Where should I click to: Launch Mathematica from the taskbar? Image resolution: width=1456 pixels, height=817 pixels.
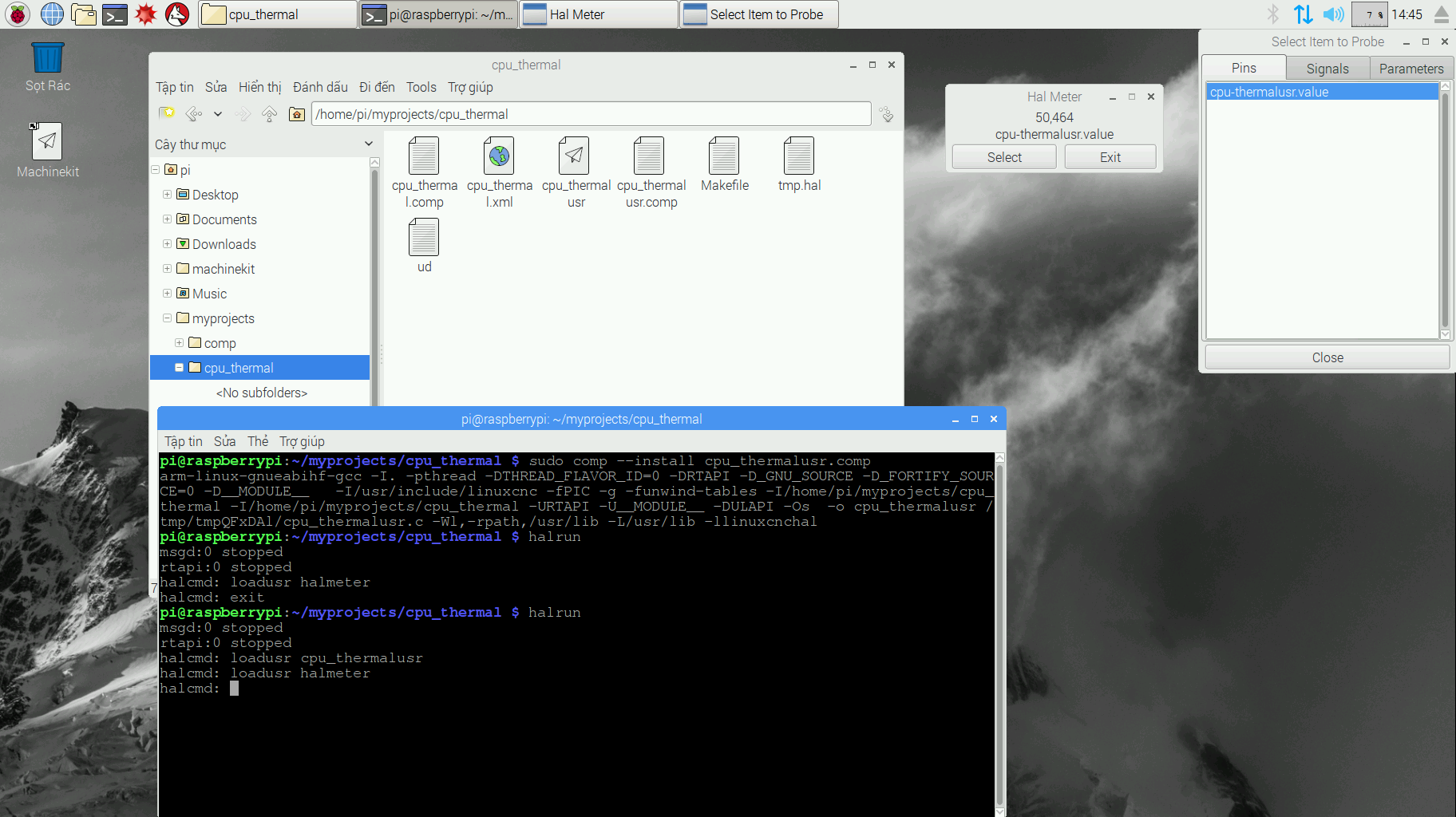click(x=146, y=14)
